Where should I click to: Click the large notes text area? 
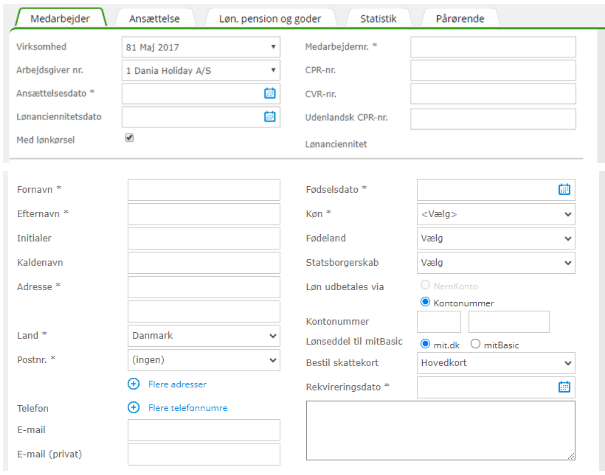pos(441,430)
